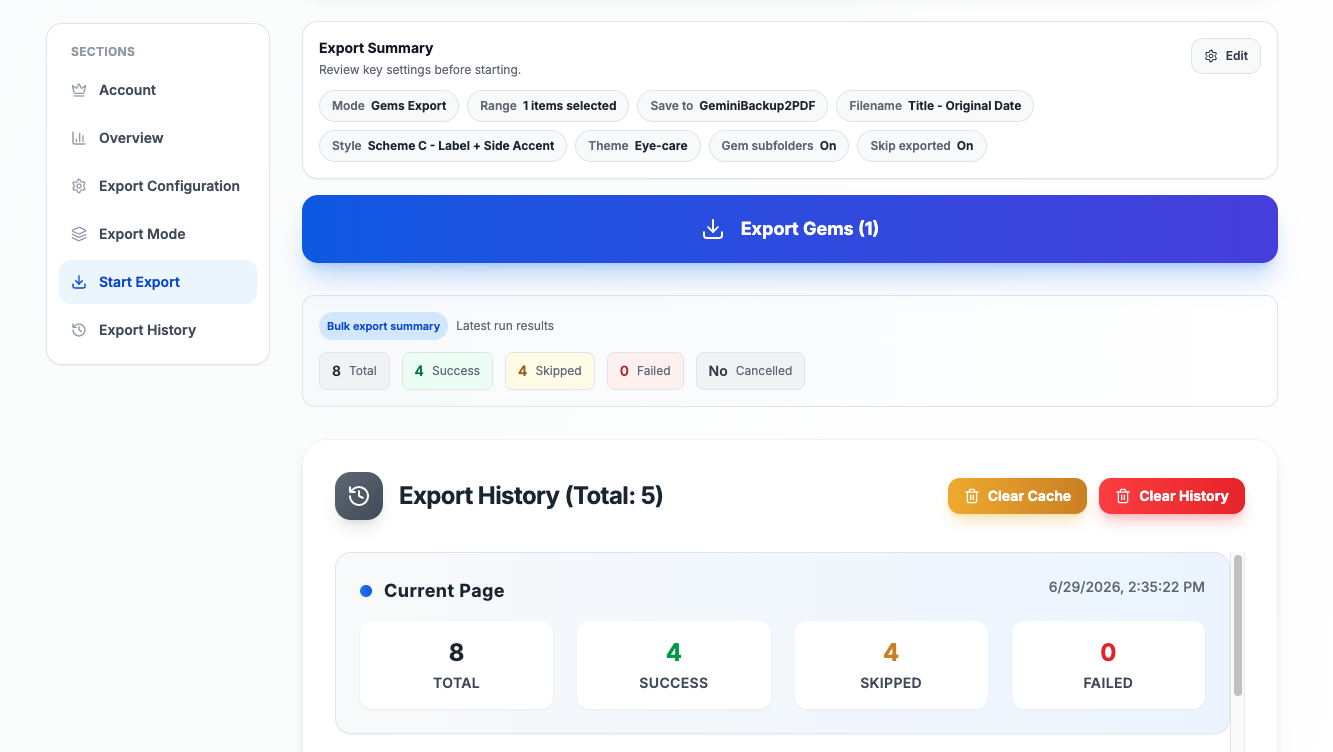Click the Skip exported On chip
The image size is (1333, 752).
click(922, 146)
